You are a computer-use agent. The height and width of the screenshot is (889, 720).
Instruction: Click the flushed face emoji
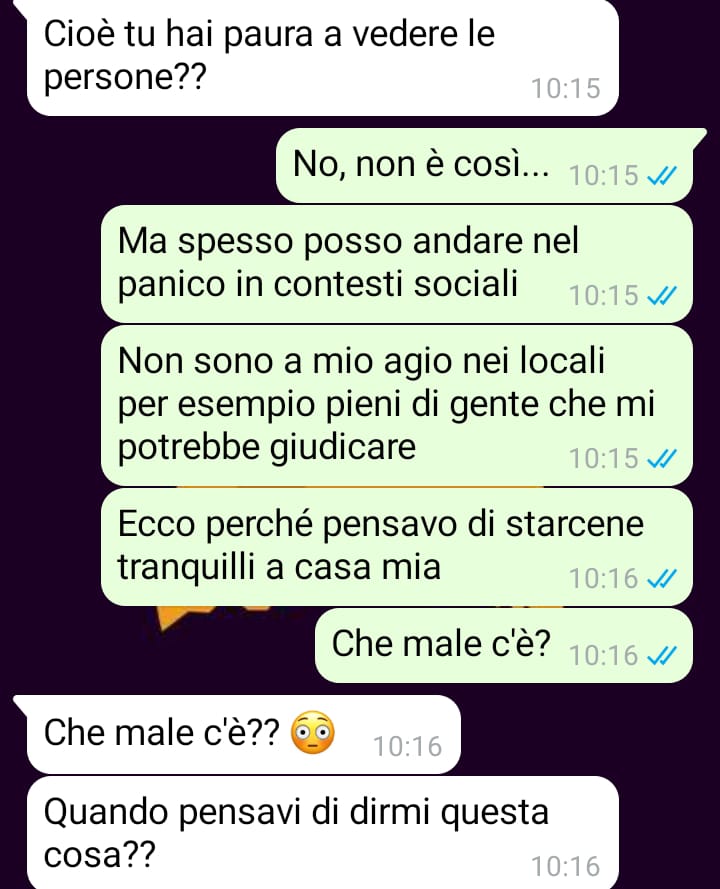pyautogui.click(x=312, y=733)
